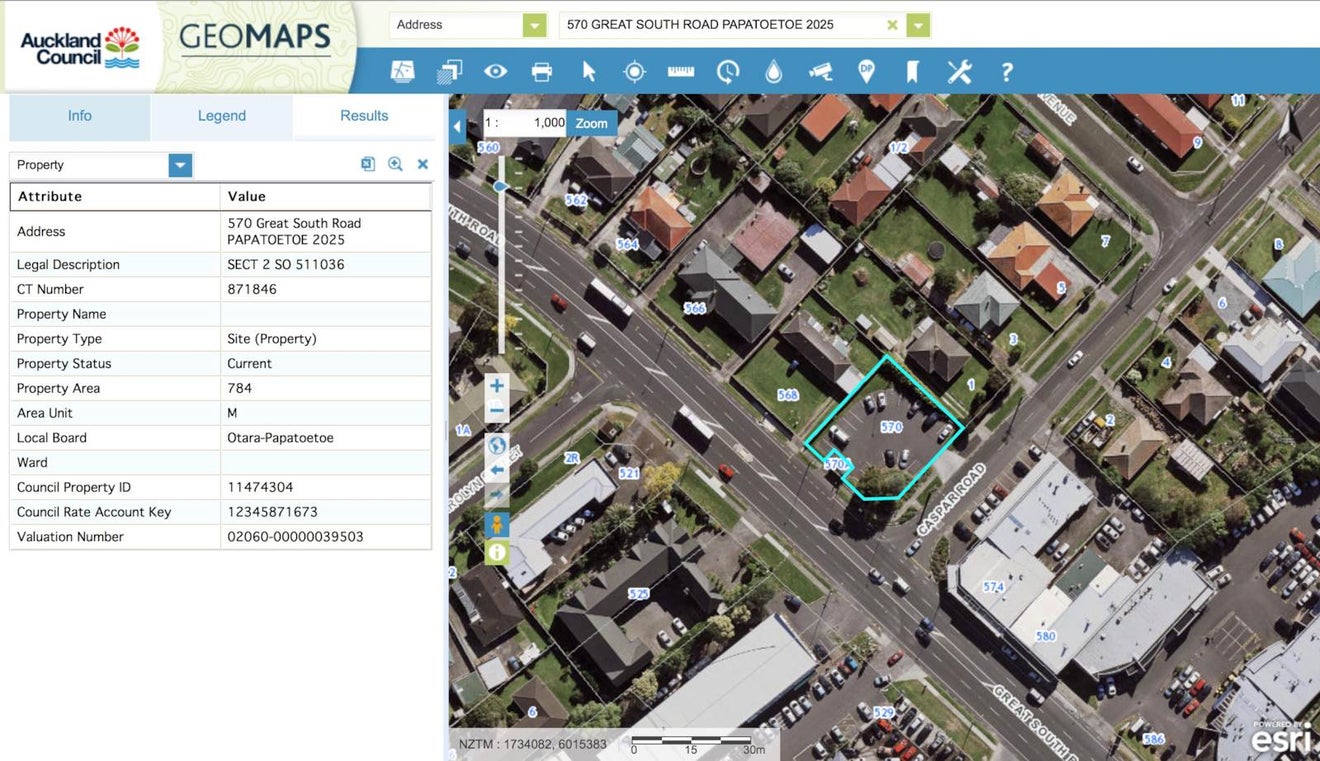Click the map scale input field
Screen dimensions: 1320x761
524,123
